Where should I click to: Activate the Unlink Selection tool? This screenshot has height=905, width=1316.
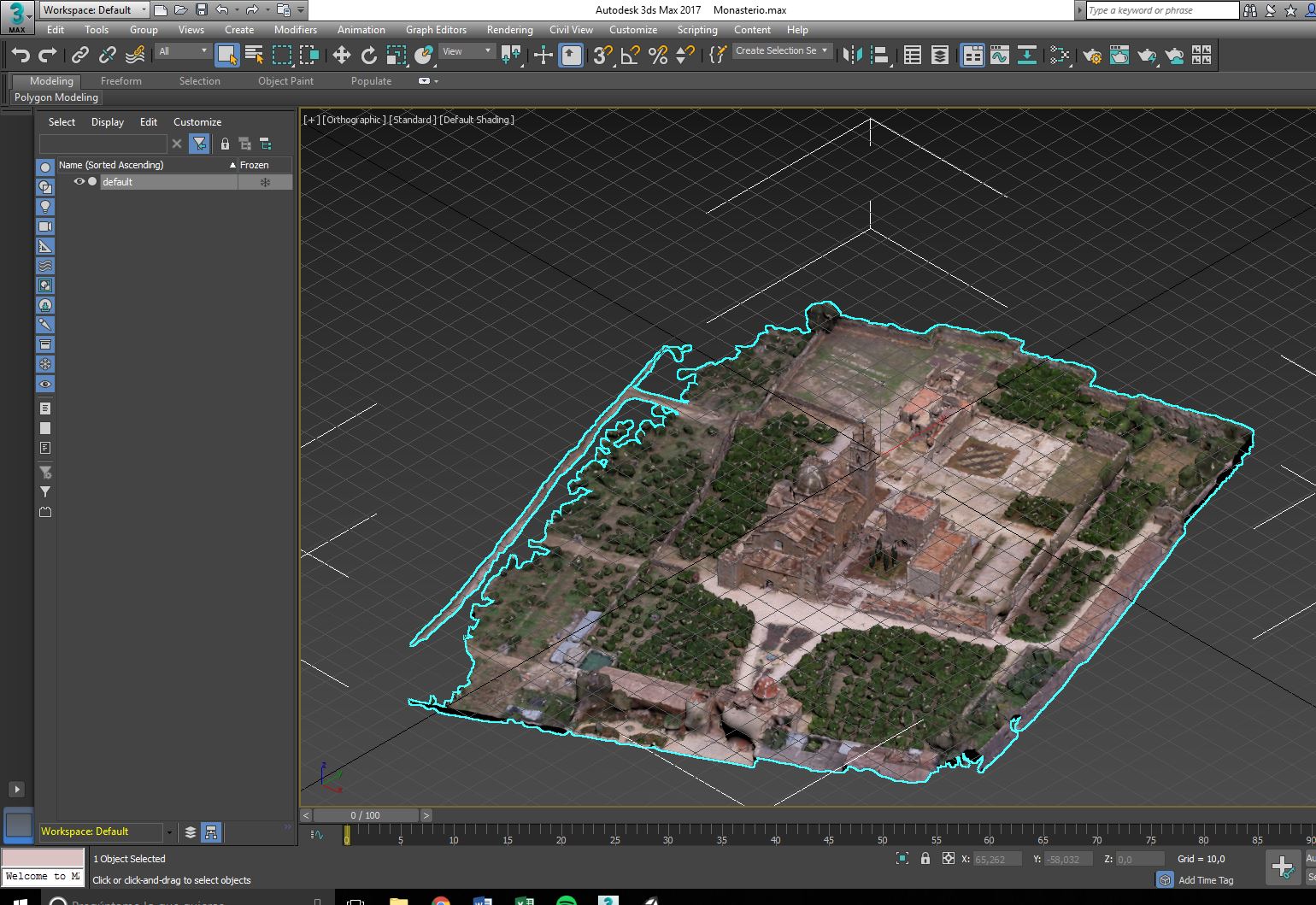107,56
